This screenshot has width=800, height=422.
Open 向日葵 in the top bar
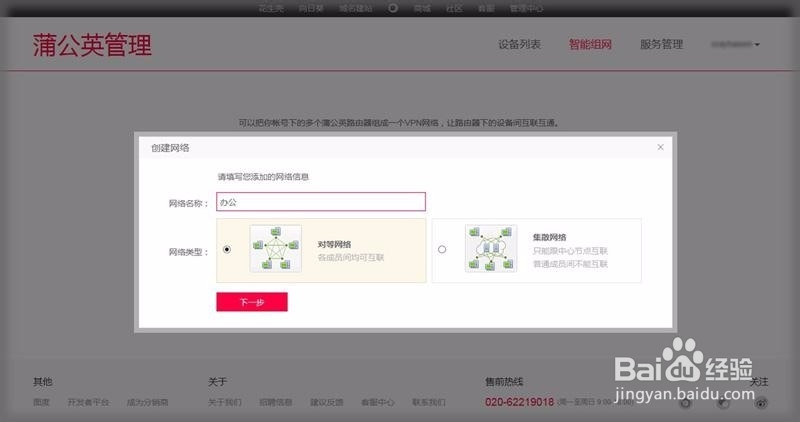[x=311, y=9]
